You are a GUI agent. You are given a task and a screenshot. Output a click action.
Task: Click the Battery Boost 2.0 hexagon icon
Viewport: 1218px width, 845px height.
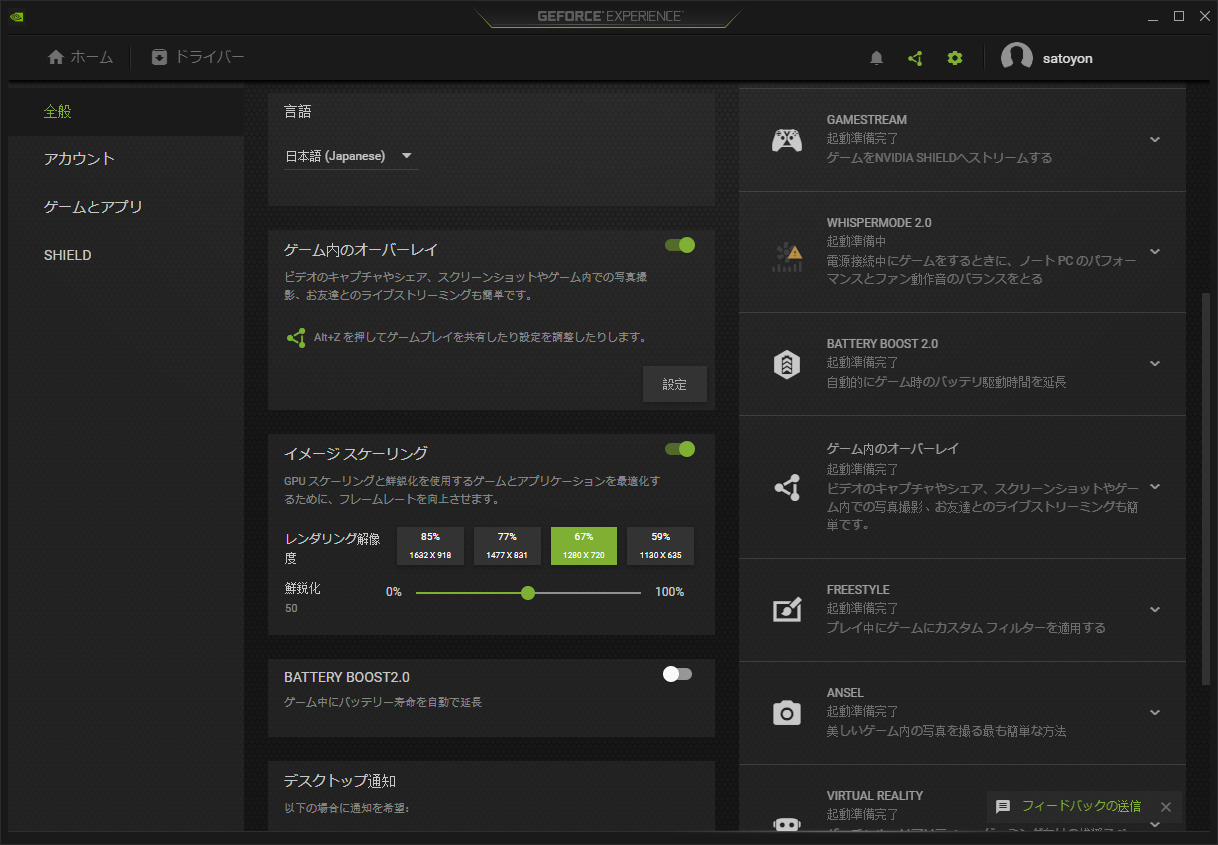pyautogui.click(x=787, y=364)
